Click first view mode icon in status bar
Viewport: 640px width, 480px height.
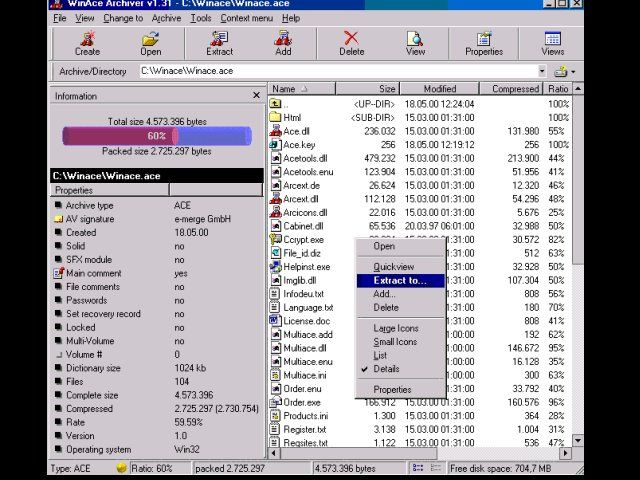pos(418,468)
